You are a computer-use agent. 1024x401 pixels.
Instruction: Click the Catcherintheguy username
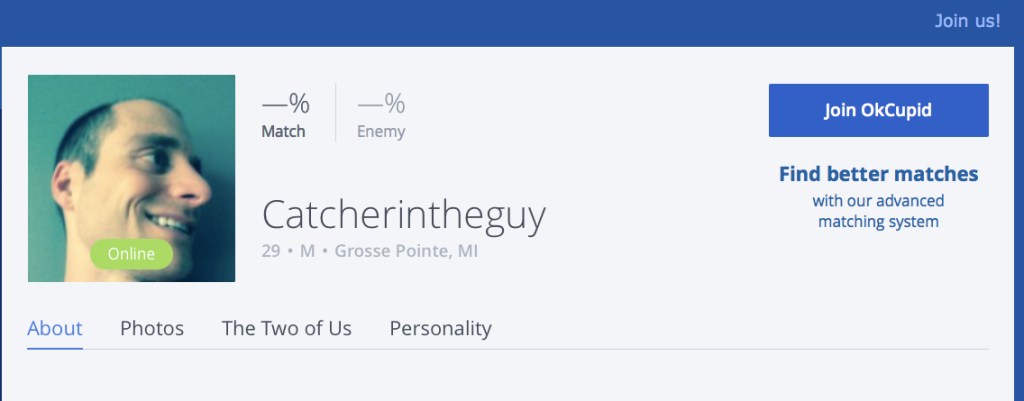tap(403, 214)
